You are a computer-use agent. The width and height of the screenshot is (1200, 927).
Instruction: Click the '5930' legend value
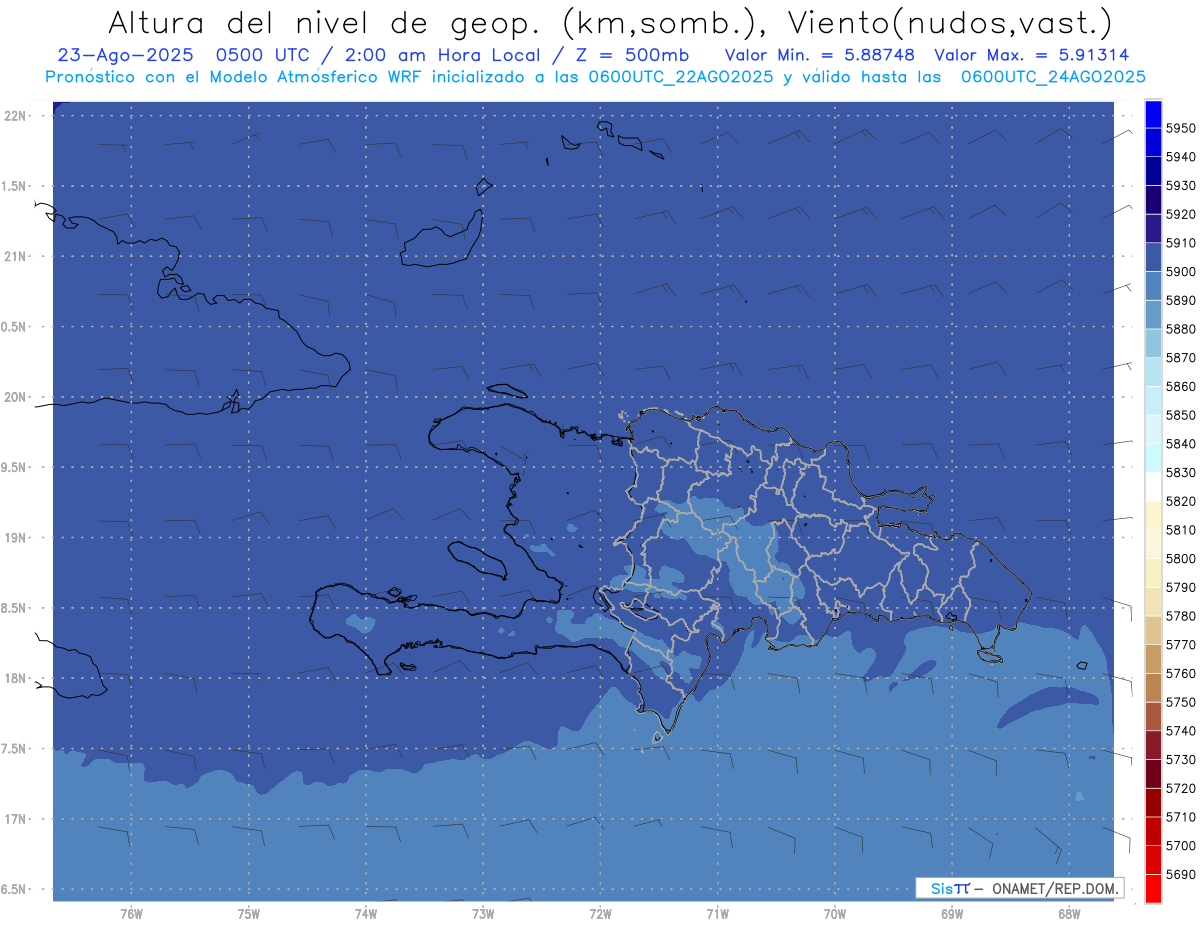1180,185
